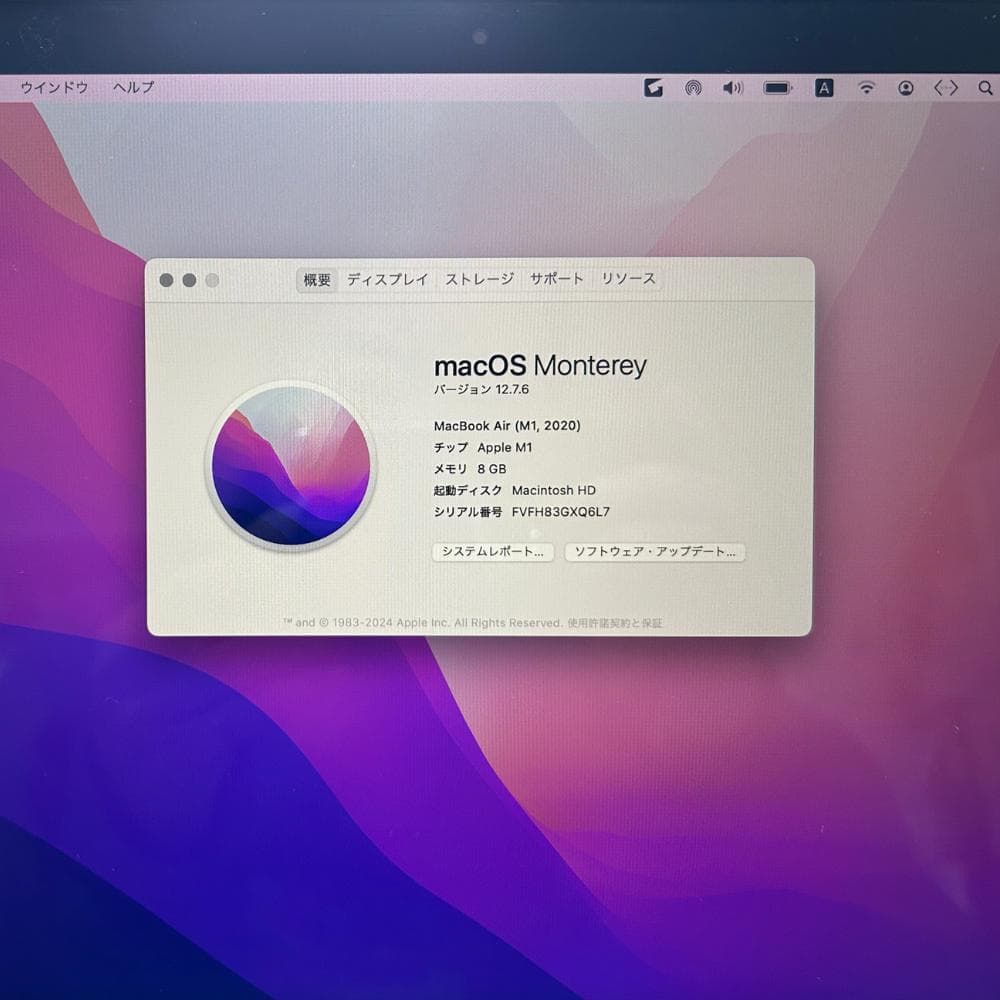Click the volume icon in menu bar
Screen dimensions: 1000x1000
point(733,88)
